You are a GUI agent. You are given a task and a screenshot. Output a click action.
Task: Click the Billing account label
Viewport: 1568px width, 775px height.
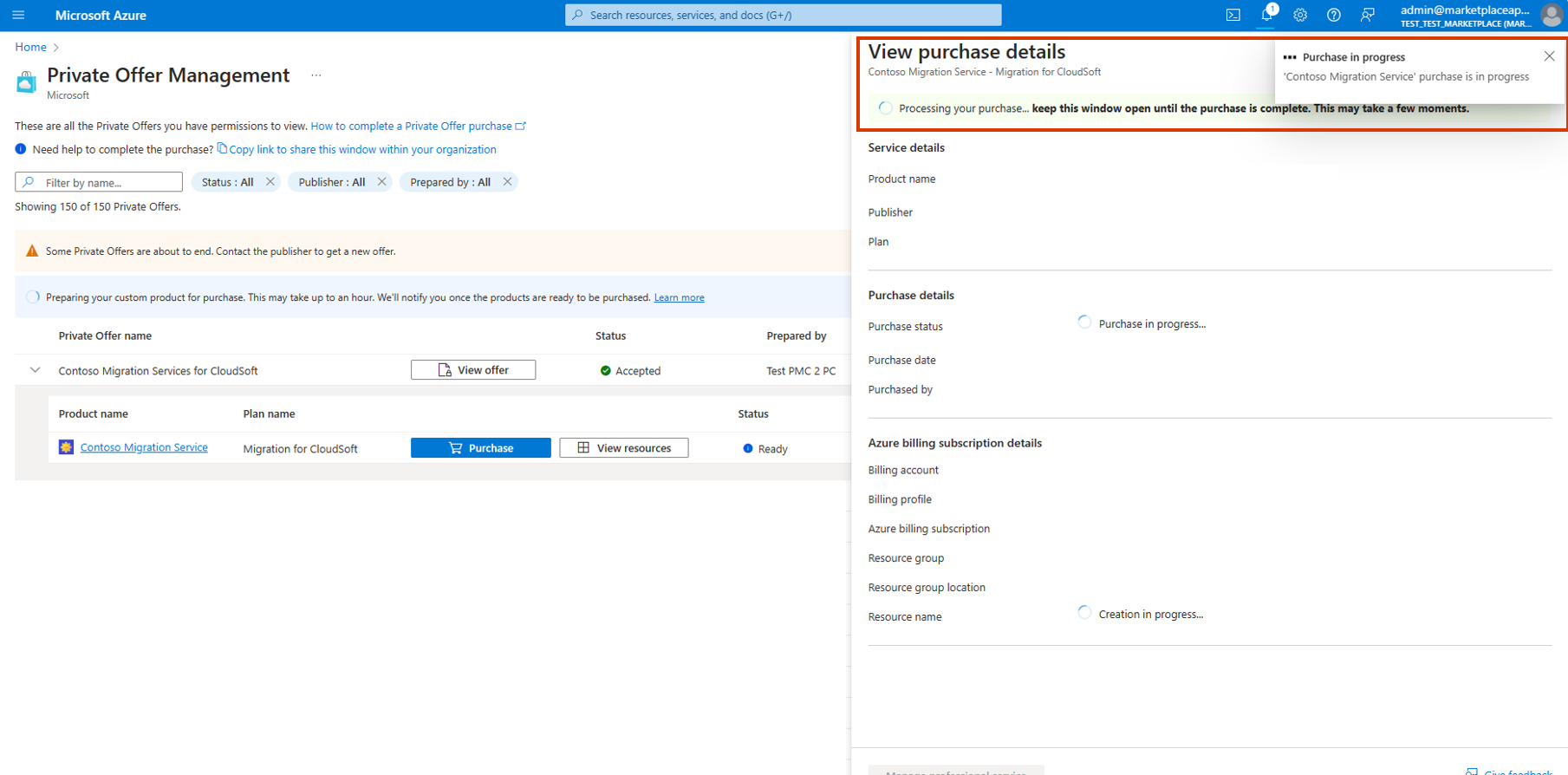[x=903, y=470]
